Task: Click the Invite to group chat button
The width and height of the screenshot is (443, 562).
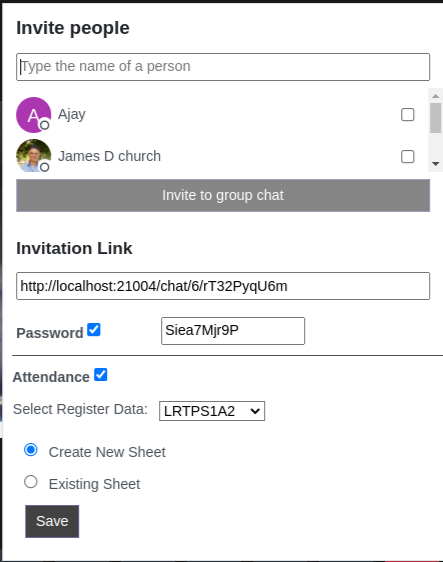Action: tap(223, 195)
